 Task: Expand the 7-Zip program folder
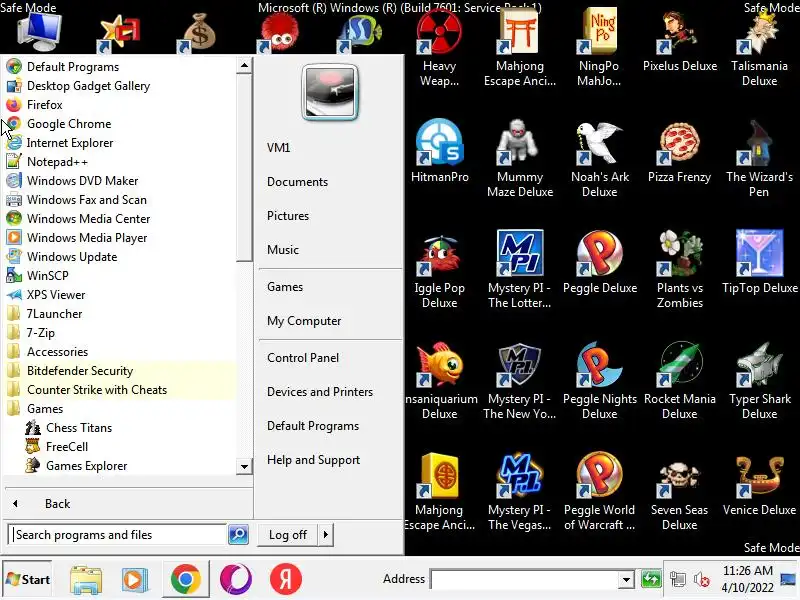click(40, 333)
